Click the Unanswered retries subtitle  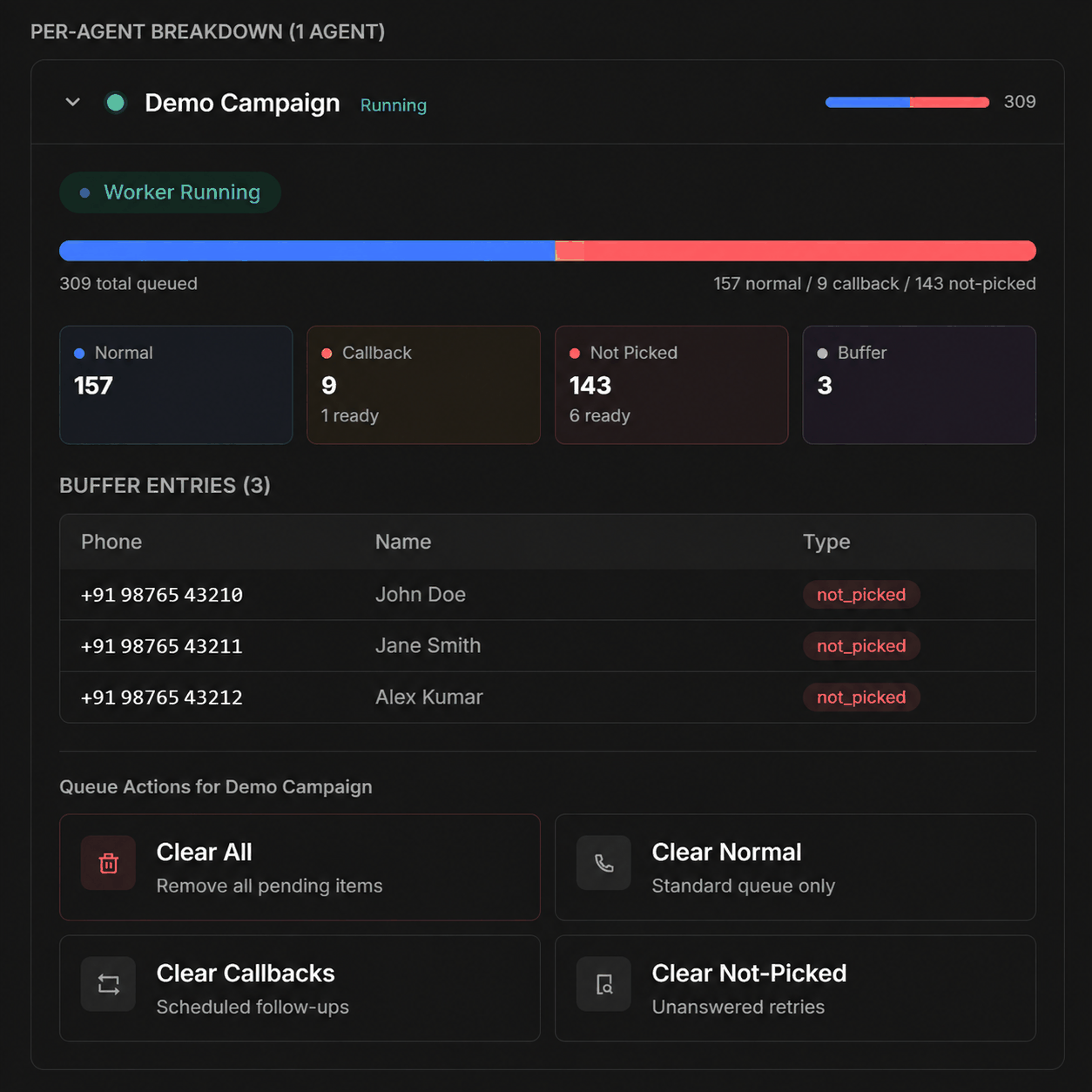pos(738,1008)
